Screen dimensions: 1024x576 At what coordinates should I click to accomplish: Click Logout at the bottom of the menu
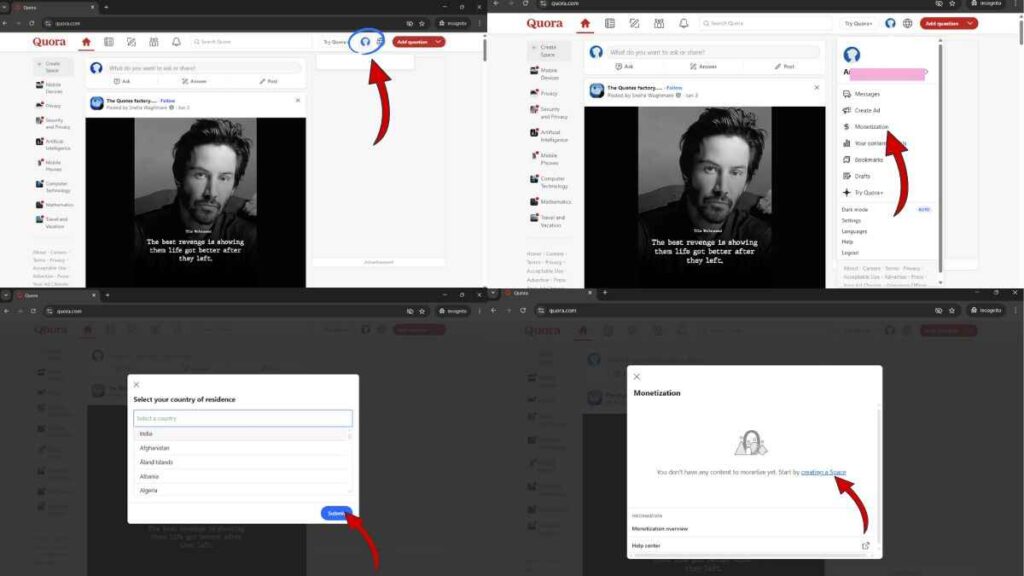point(850,251)
